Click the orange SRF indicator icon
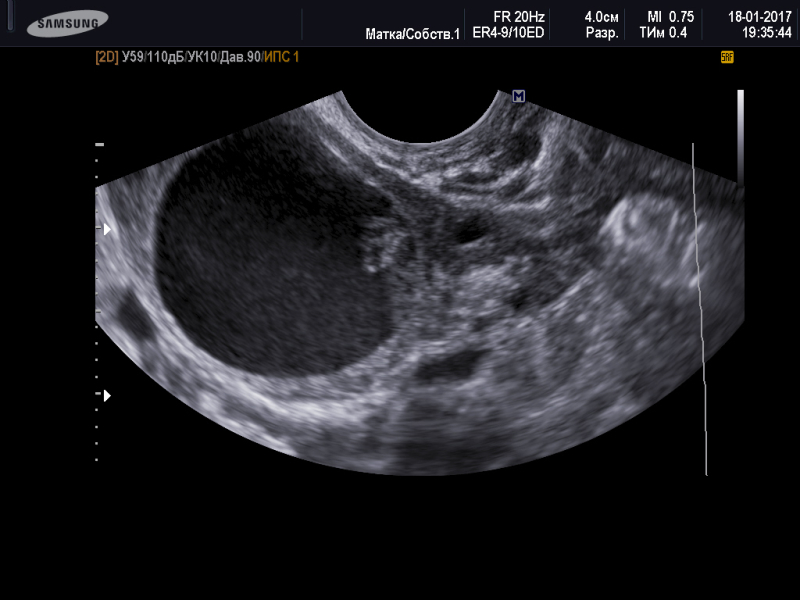This screenshot has height=600, width=800. [x=727, y=57]
